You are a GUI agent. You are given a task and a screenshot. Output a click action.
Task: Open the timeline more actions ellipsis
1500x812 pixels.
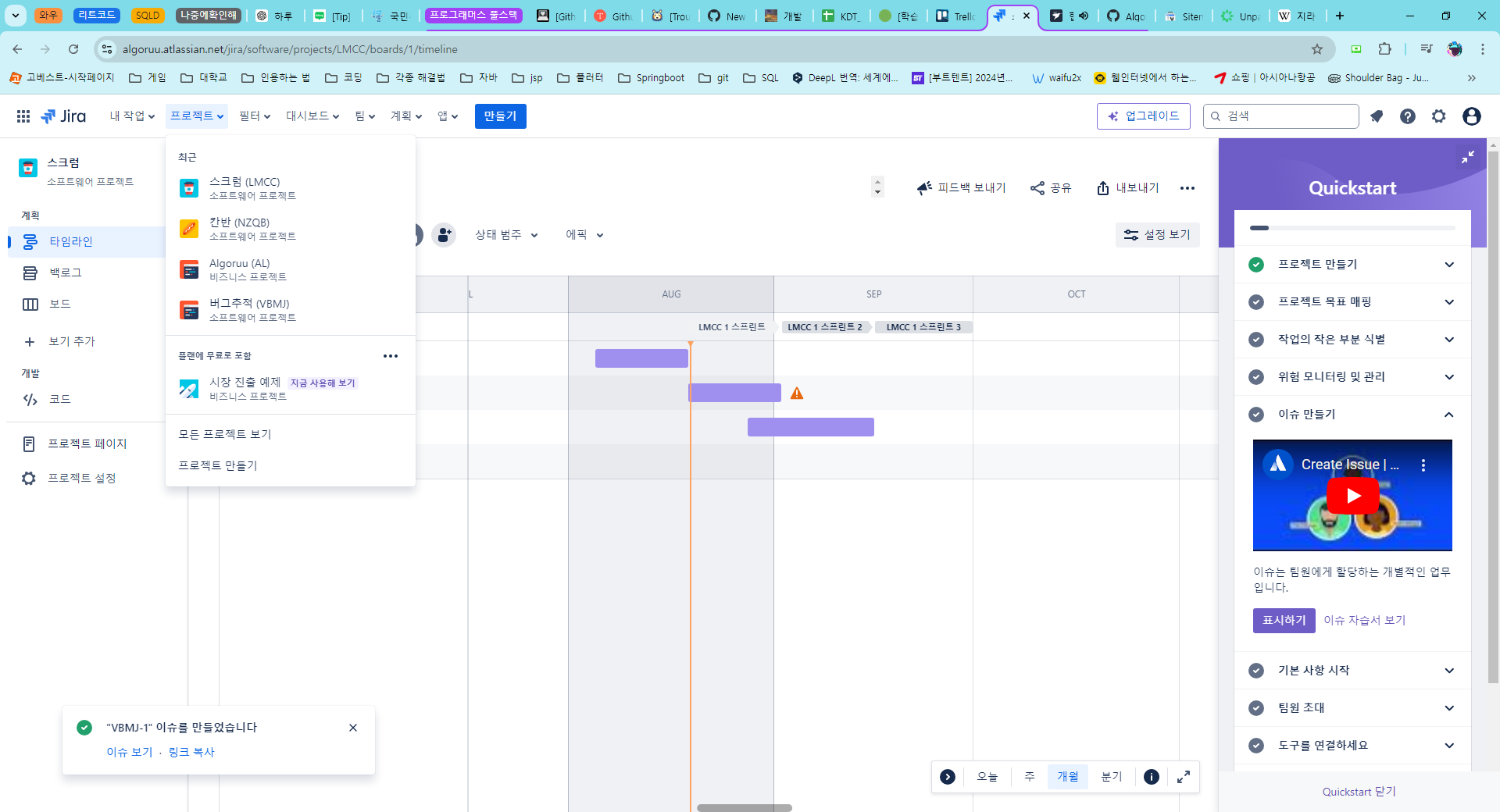tap(1187, 188)
